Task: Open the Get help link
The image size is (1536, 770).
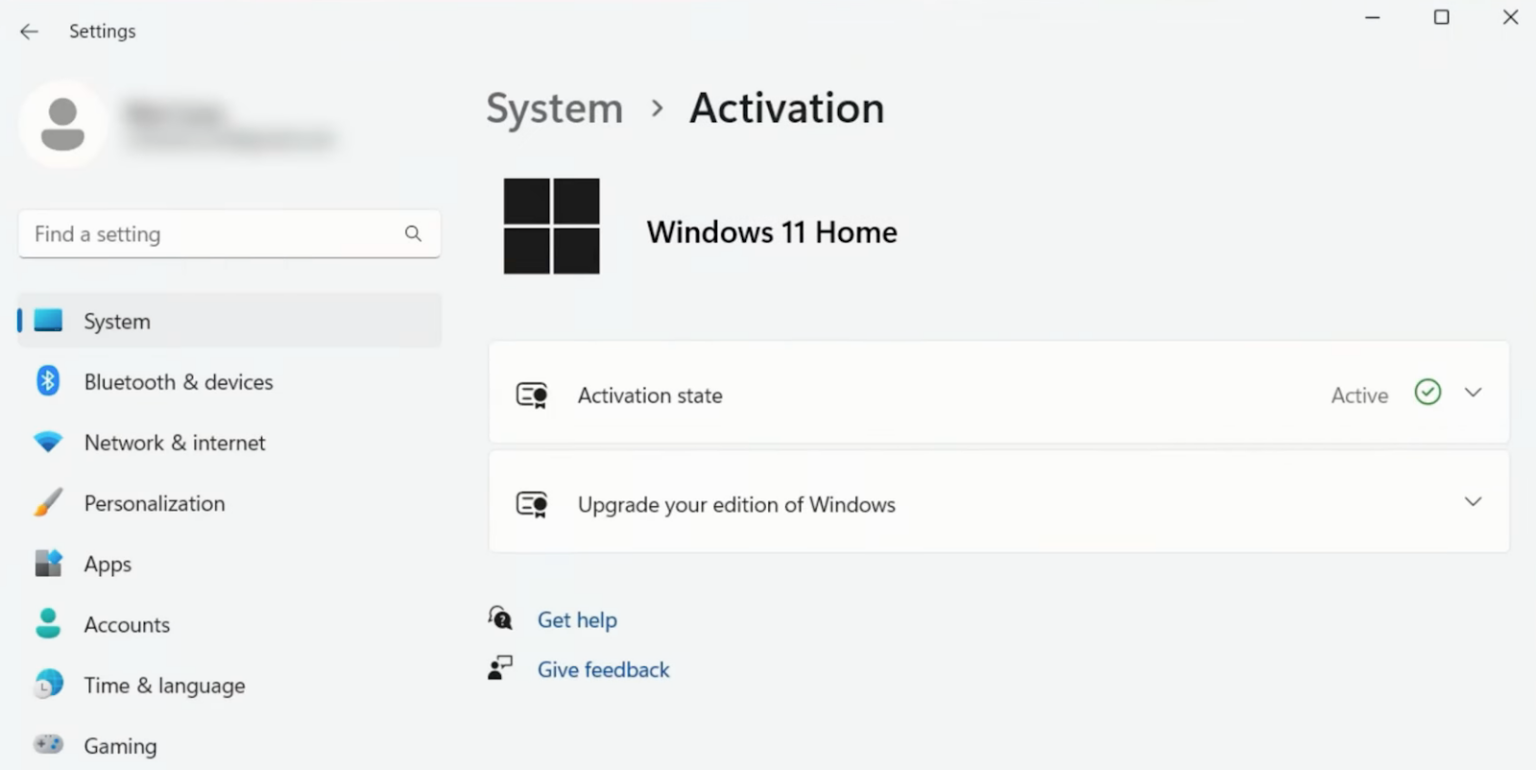Action: tap(577, 619)
